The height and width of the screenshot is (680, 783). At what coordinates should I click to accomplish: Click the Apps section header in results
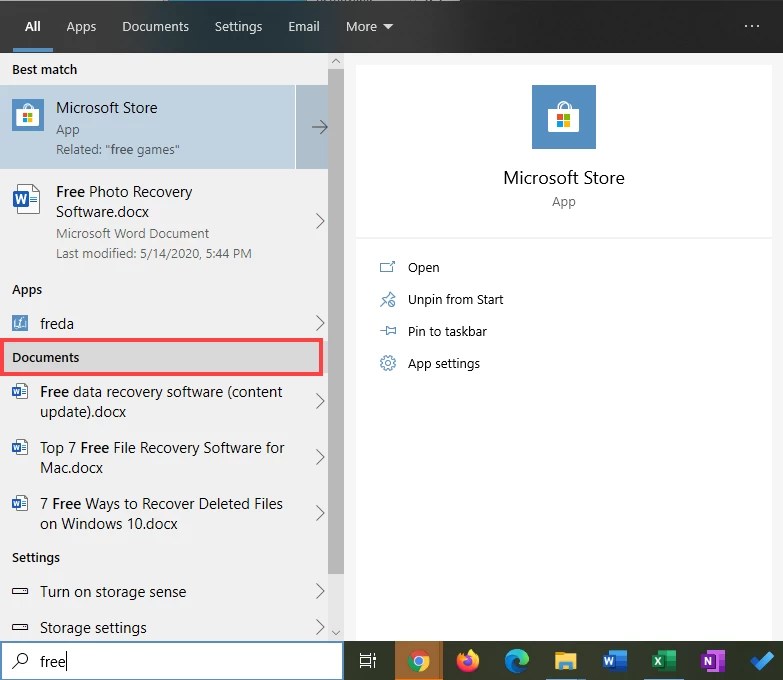(27, 290)
